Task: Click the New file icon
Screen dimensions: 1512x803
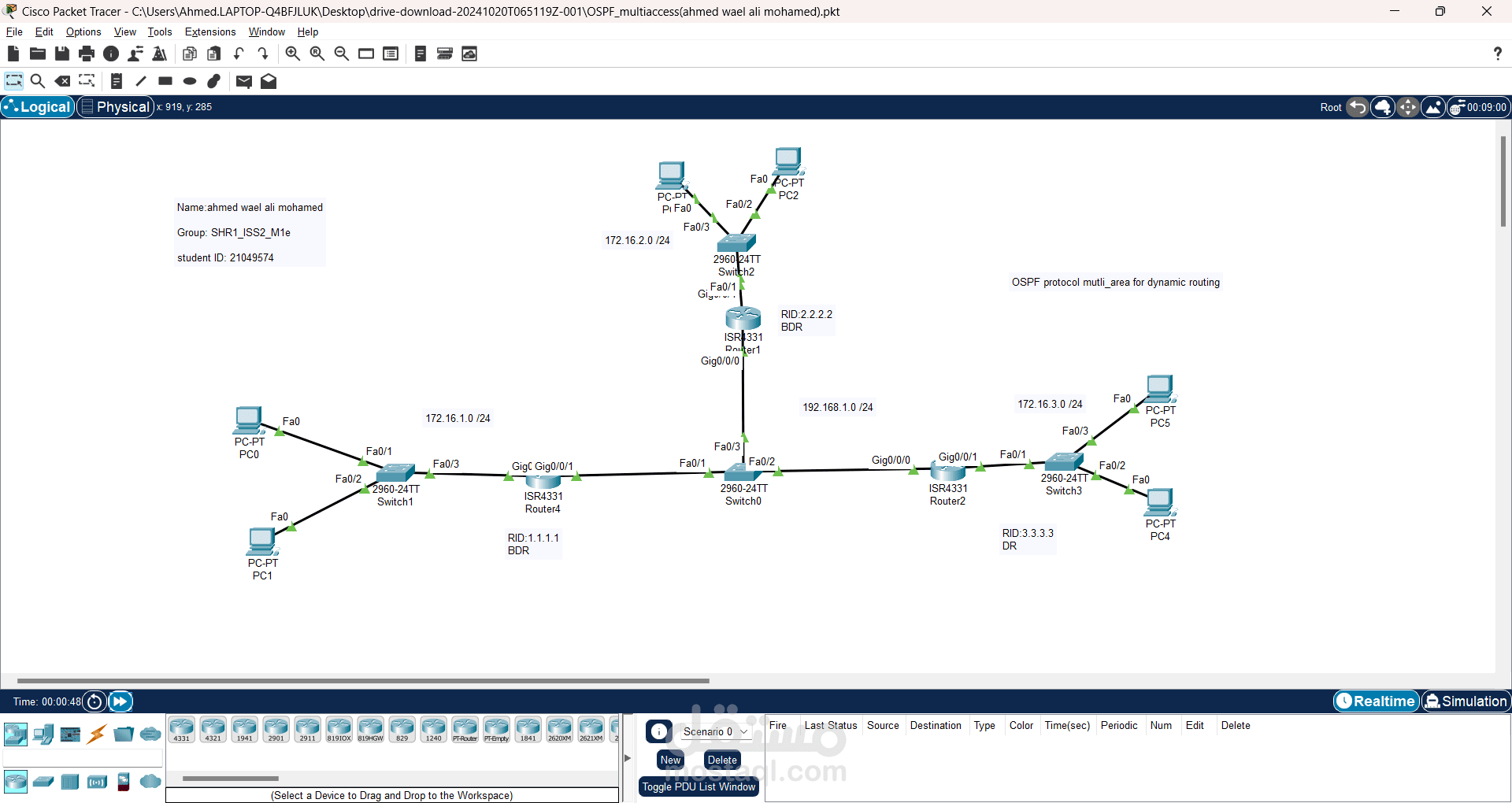Action: 13,54
